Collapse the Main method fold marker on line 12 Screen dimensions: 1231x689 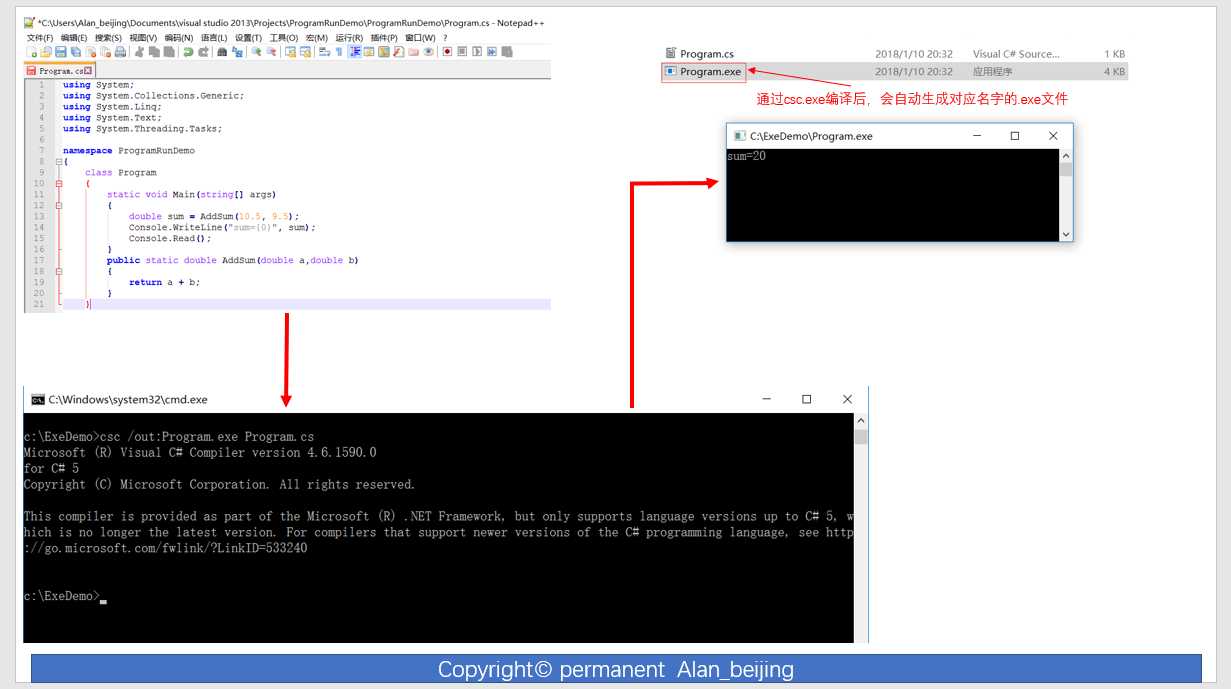point(58,205)
